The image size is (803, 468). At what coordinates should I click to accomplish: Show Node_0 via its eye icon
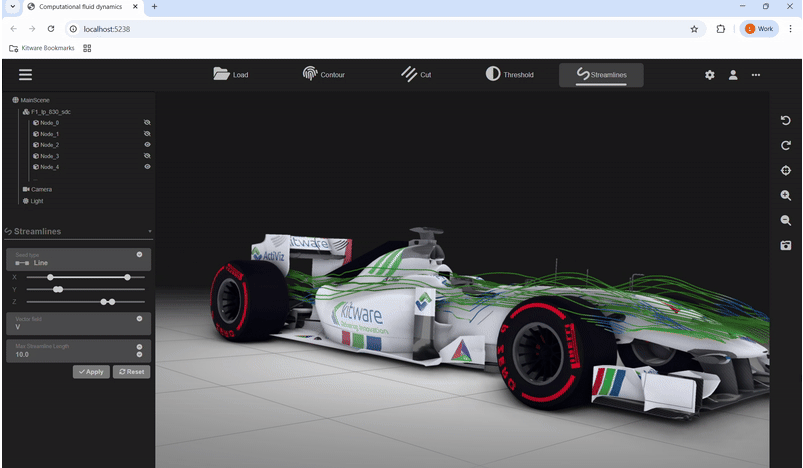147,123
